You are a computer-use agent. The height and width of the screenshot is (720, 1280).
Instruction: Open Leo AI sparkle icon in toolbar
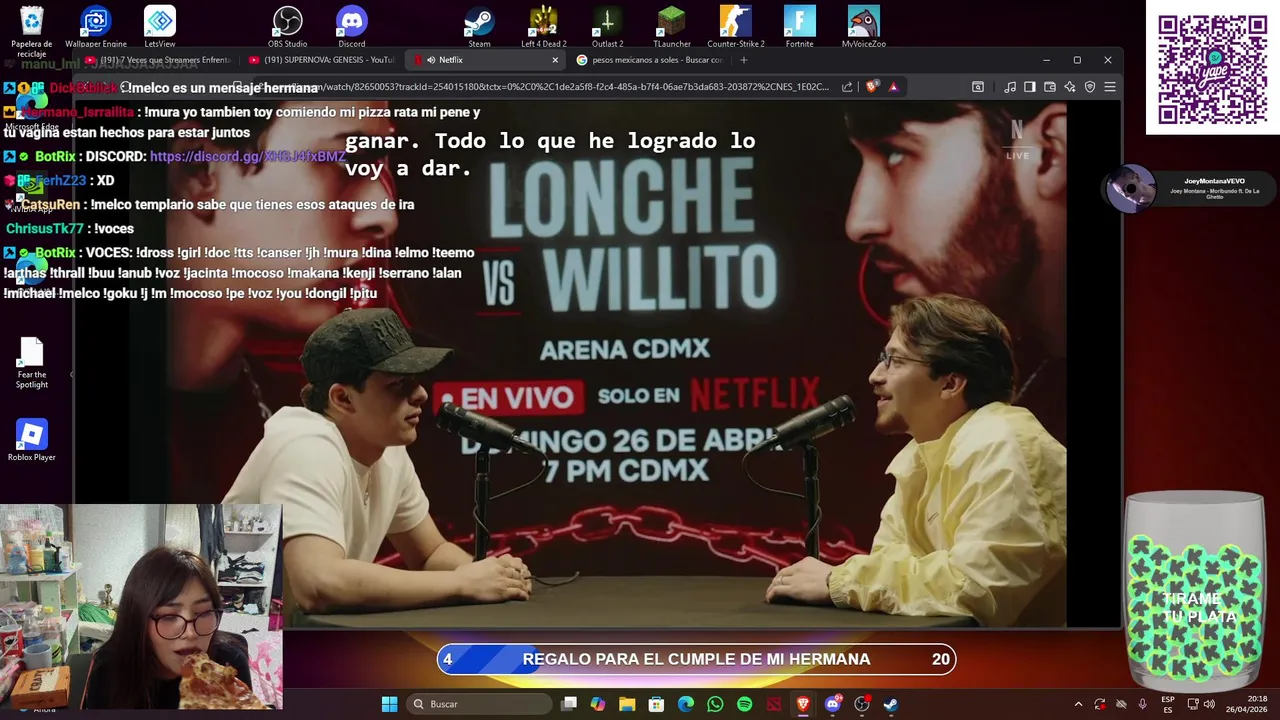(x=1070, y=87)
